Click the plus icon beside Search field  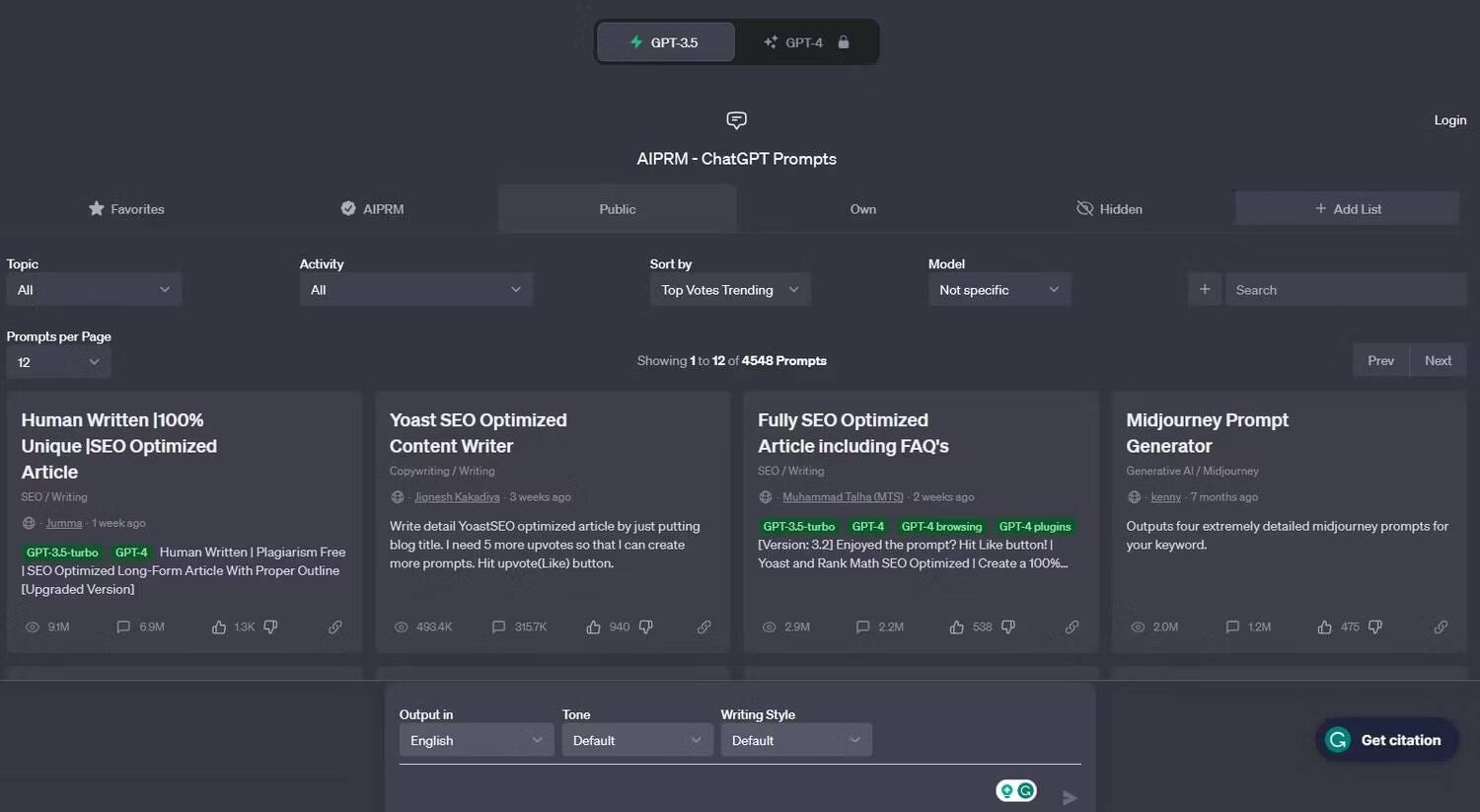click(x=1204, y=290)
